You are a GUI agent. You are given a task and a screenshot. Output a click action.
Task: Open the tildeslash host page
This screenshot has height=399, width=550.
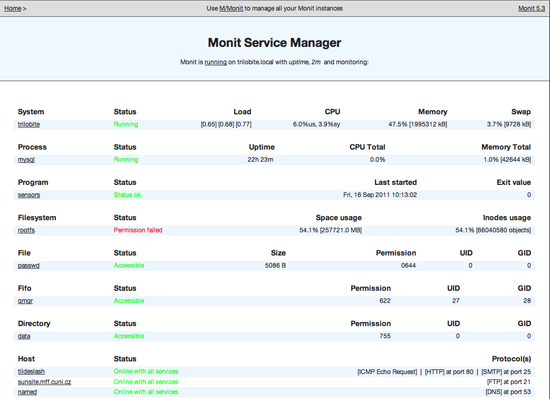pos(31,372)
